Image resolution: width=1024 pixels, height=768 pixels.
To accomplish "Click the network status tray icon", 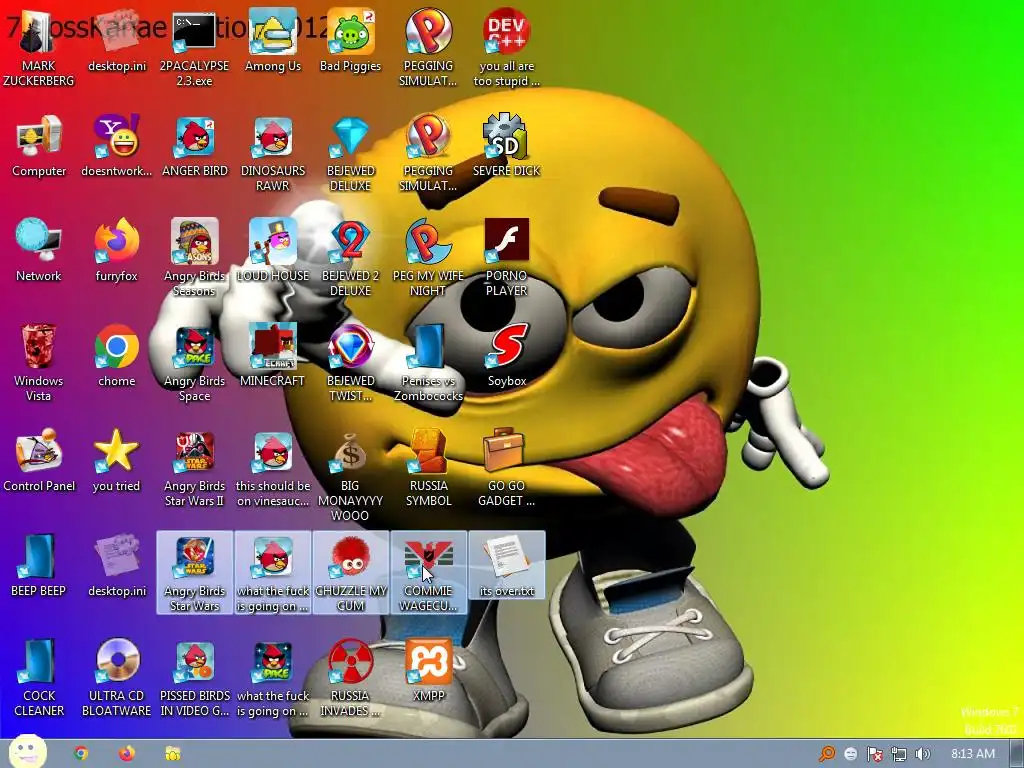I will 899,754.
